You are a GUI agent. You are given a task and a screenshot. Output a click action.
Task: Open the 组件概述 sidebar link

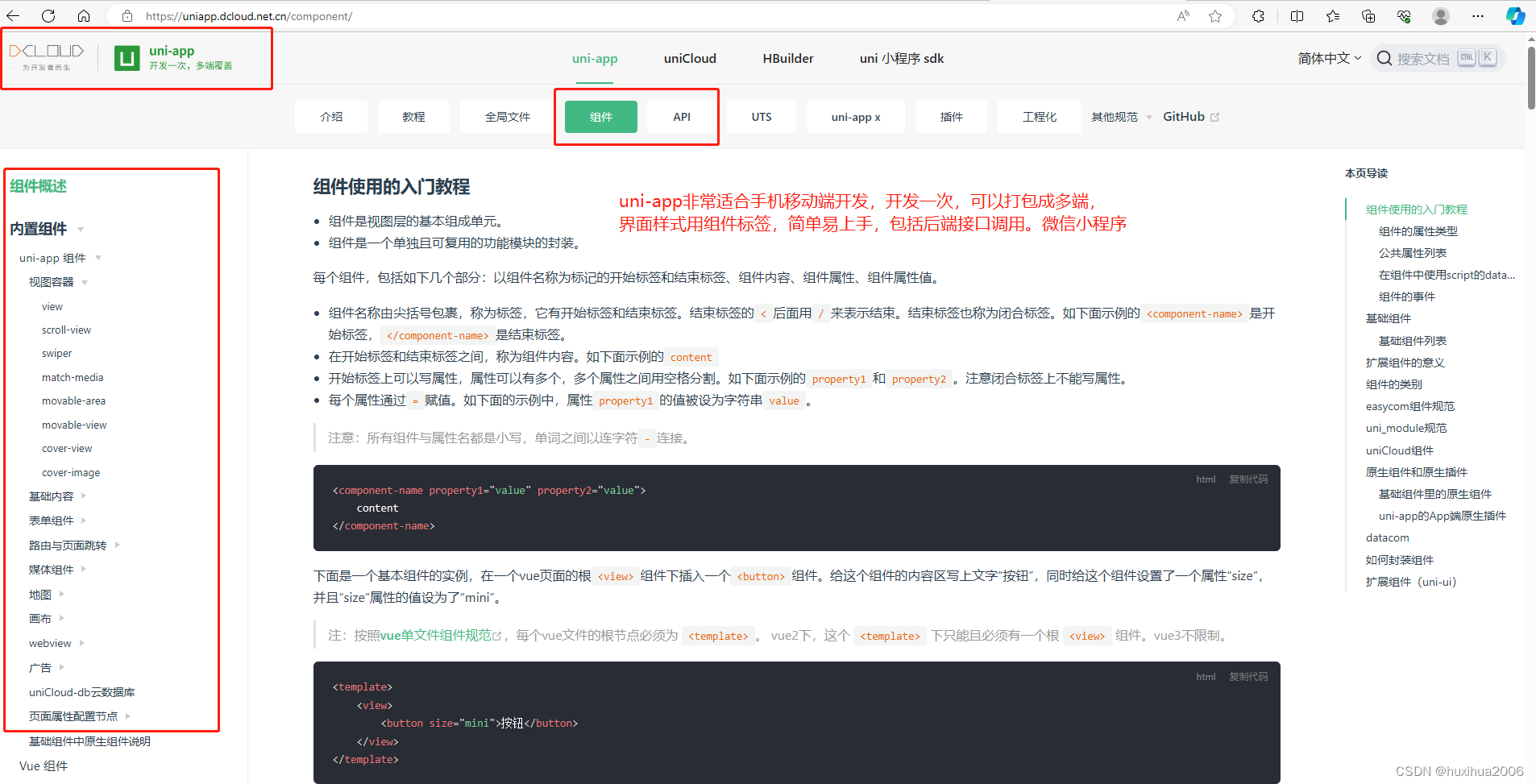pos(39,187)
